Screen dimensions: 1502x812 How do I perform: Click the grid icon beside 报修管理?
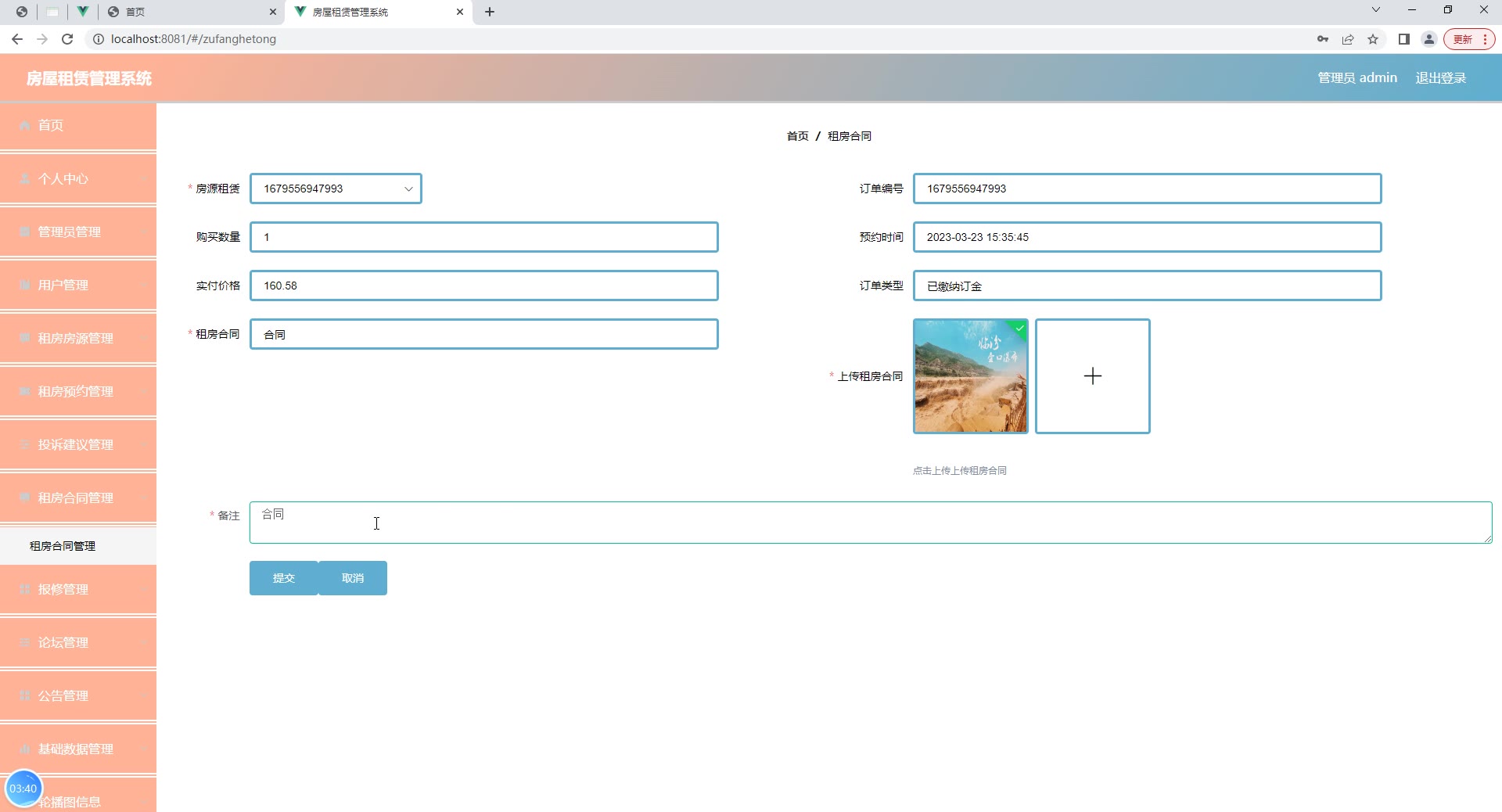[25, 589]
